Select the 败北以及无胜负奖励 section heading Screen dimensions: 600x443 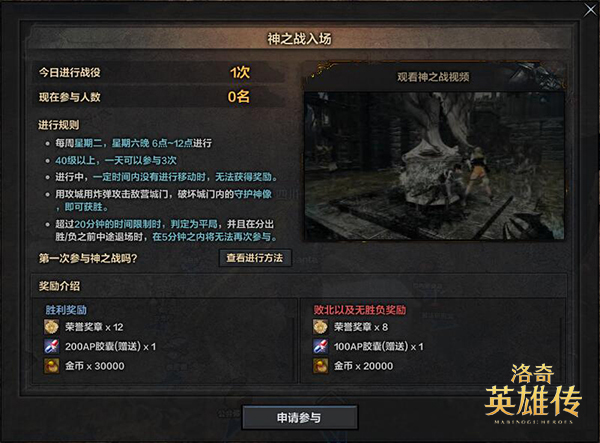(x=360, y=310)
